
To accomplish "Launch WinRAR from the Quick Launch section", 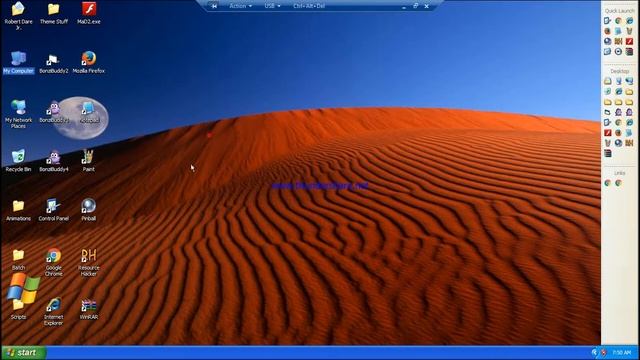I will [x=629, y=51].
